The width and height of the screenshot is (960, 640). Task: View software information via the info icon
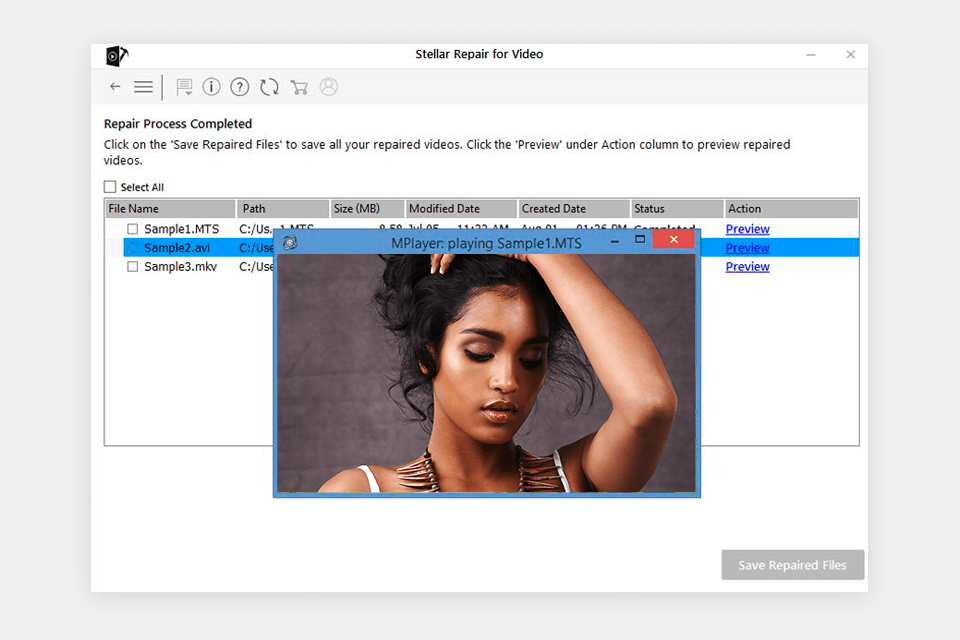[211, 87]
